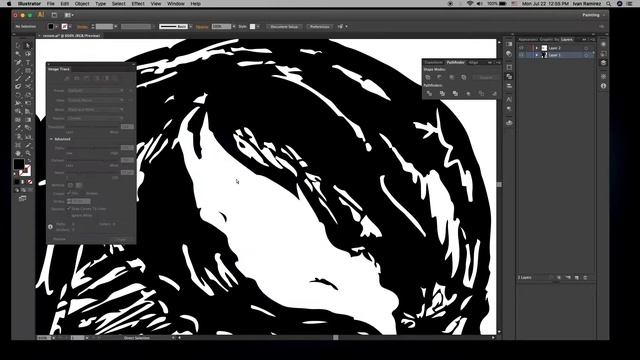The image size is (640, 360).
Task: Toggle visibility of Layer 1
Action: pos(521,55)
